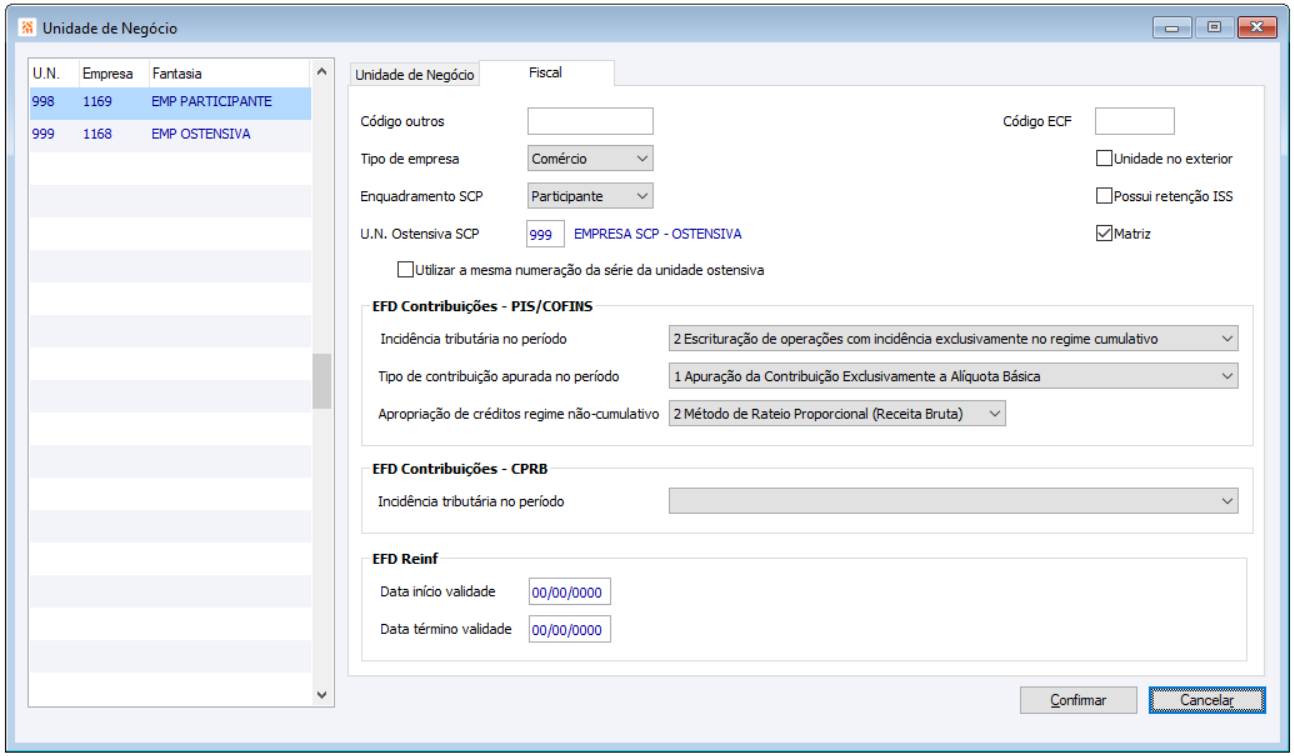1294x756 pixels.
Task: Open Apropriação de créditos regime não-cumulativo dropdown
Action: coord(837,414)
